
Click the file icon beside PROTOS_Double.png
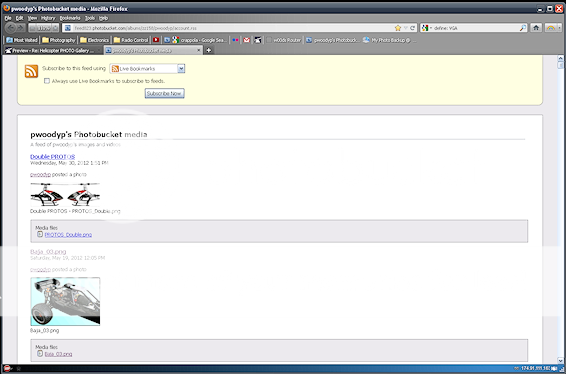40,234
